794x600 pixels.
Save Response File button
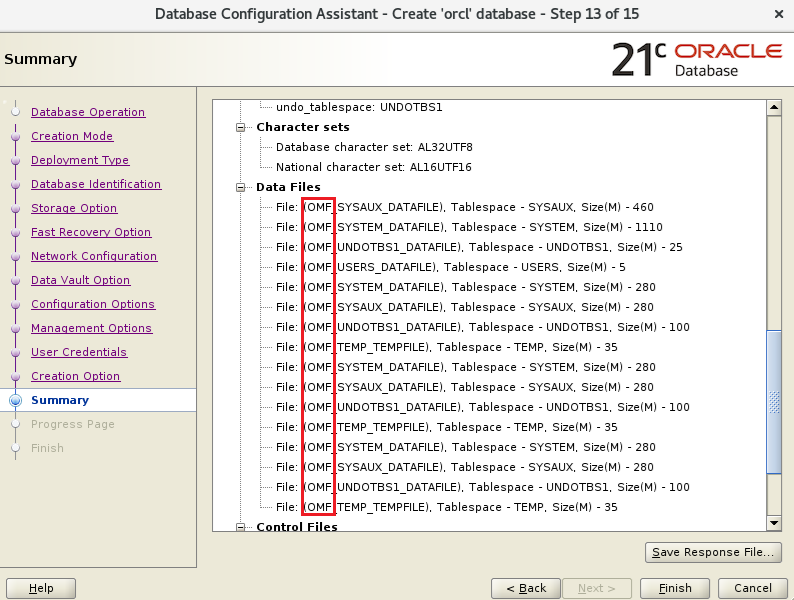tap(713, 552)
